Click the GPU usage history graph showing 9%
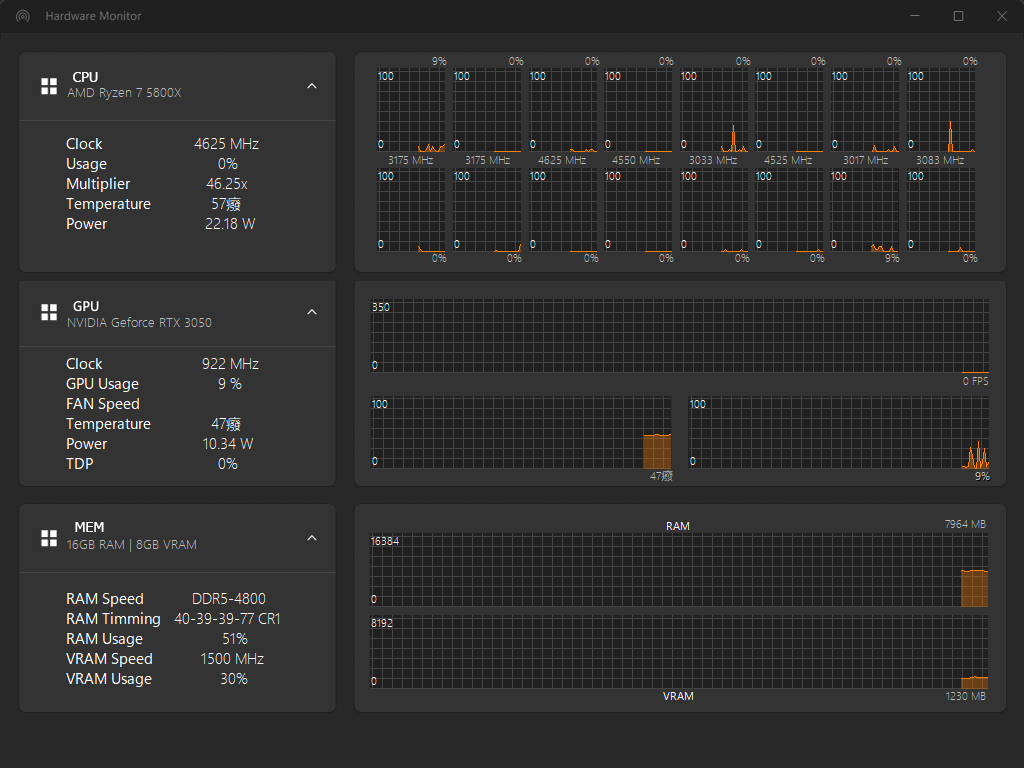Image resolution: width=1024 pixels, height=768 pixels. 838,433
